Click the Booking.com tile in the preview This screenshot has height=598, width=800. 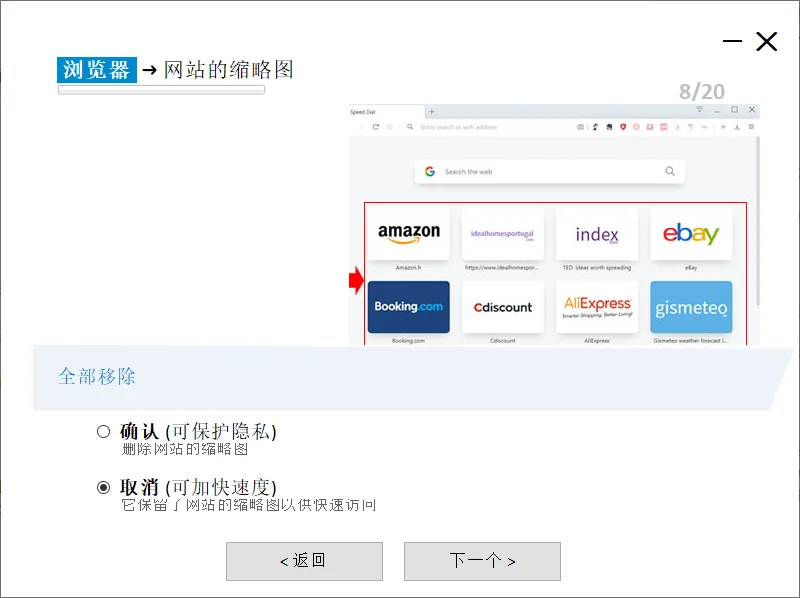(x=409, y=307)
